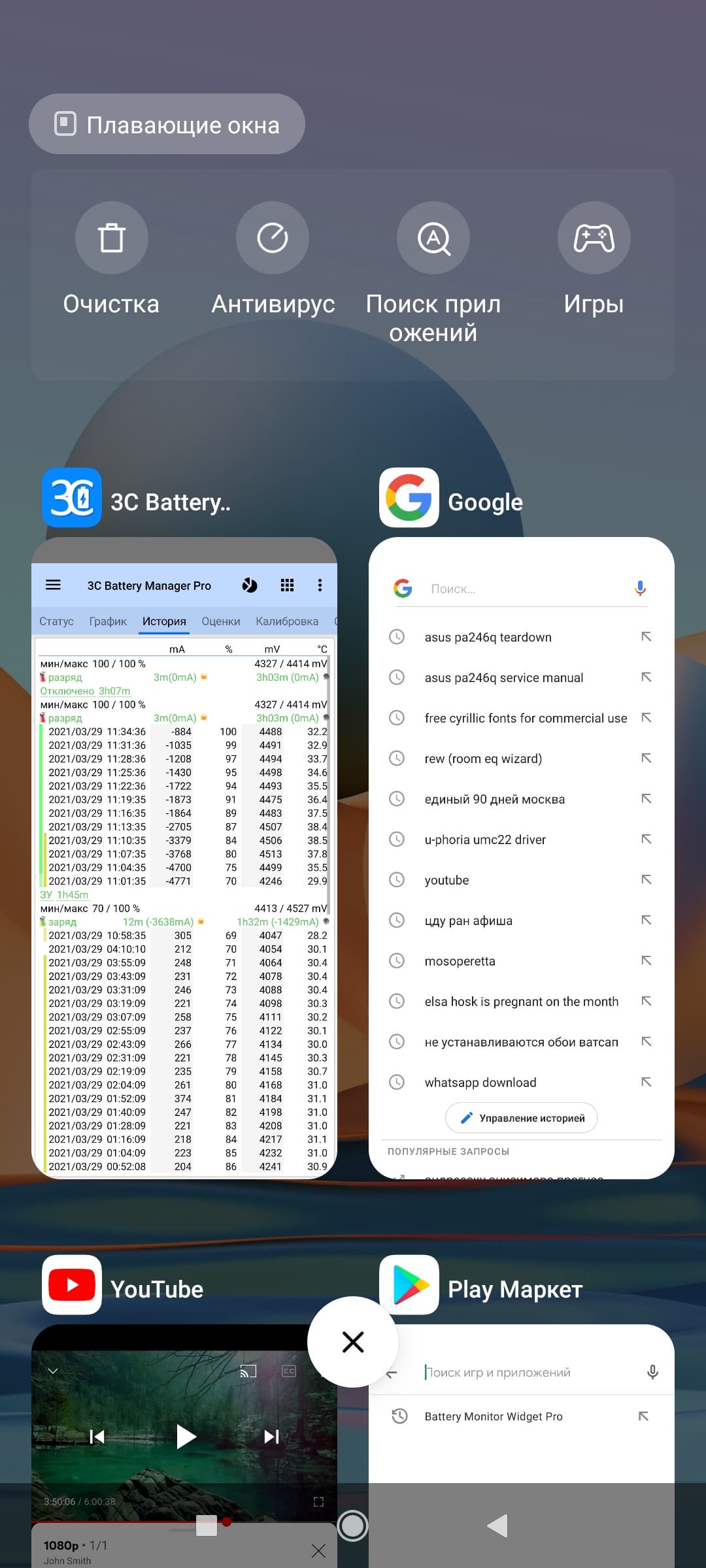The width and height of the screenshot is (706, 1568).
Task: Tap the Android recents square button
Action: pos(207,1526)
